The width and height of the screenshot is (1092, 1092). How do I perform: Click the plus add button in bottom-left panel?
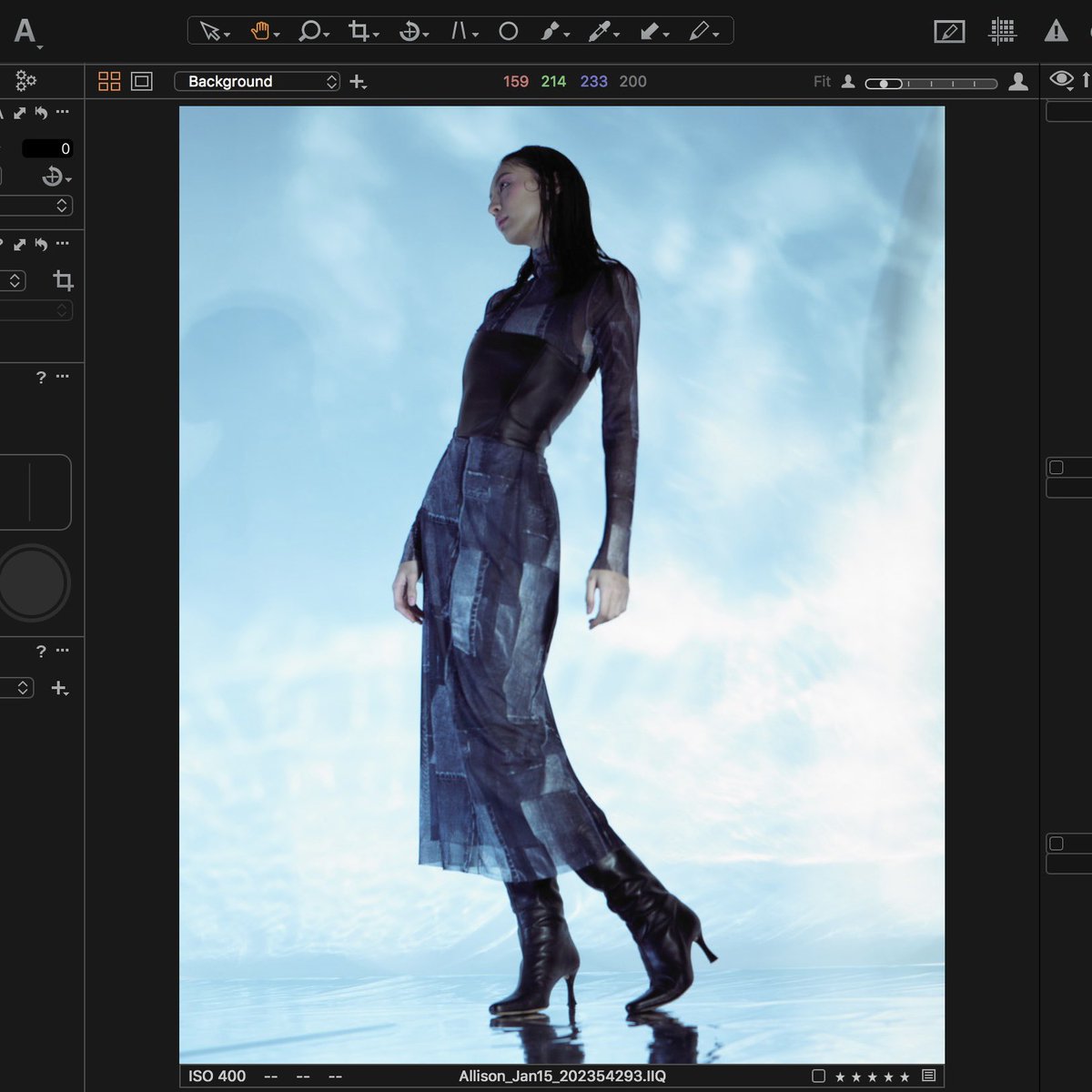click(x=59, y=689)
